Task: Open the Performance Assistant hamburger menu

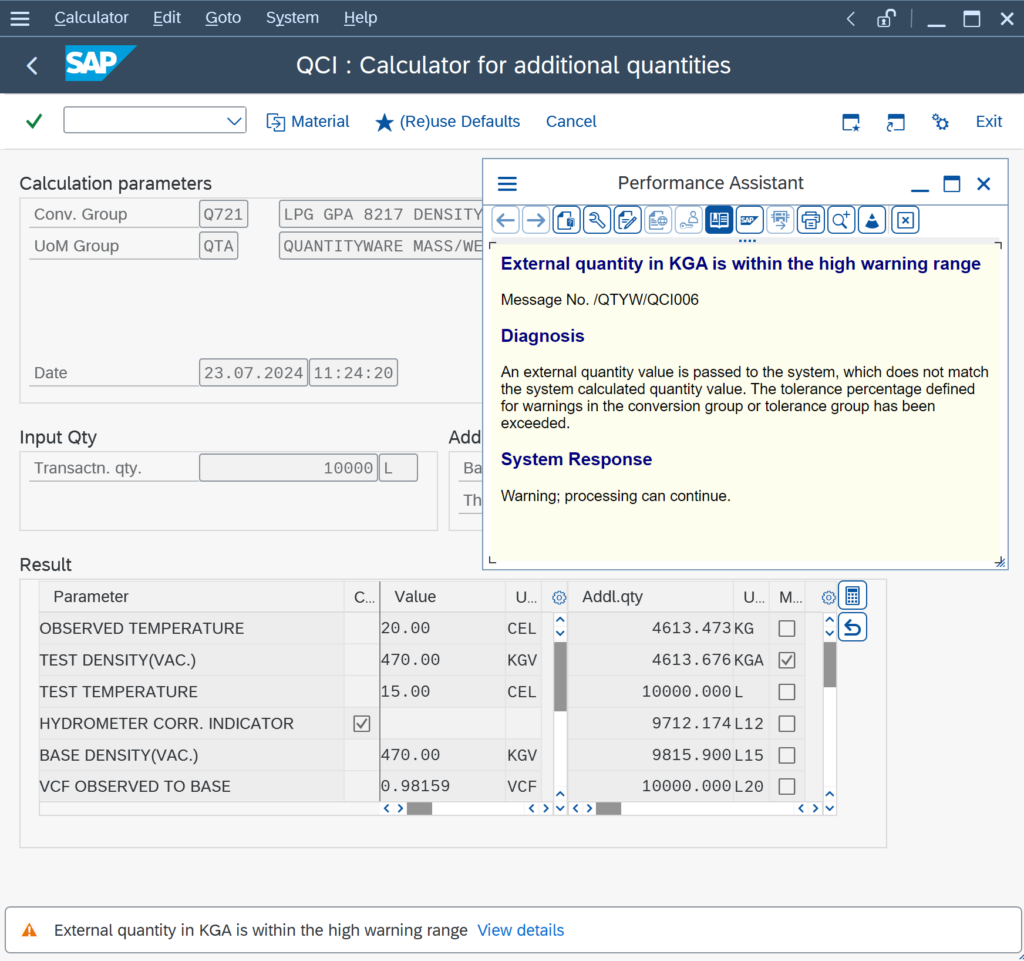Action: (x=507, y=183)
